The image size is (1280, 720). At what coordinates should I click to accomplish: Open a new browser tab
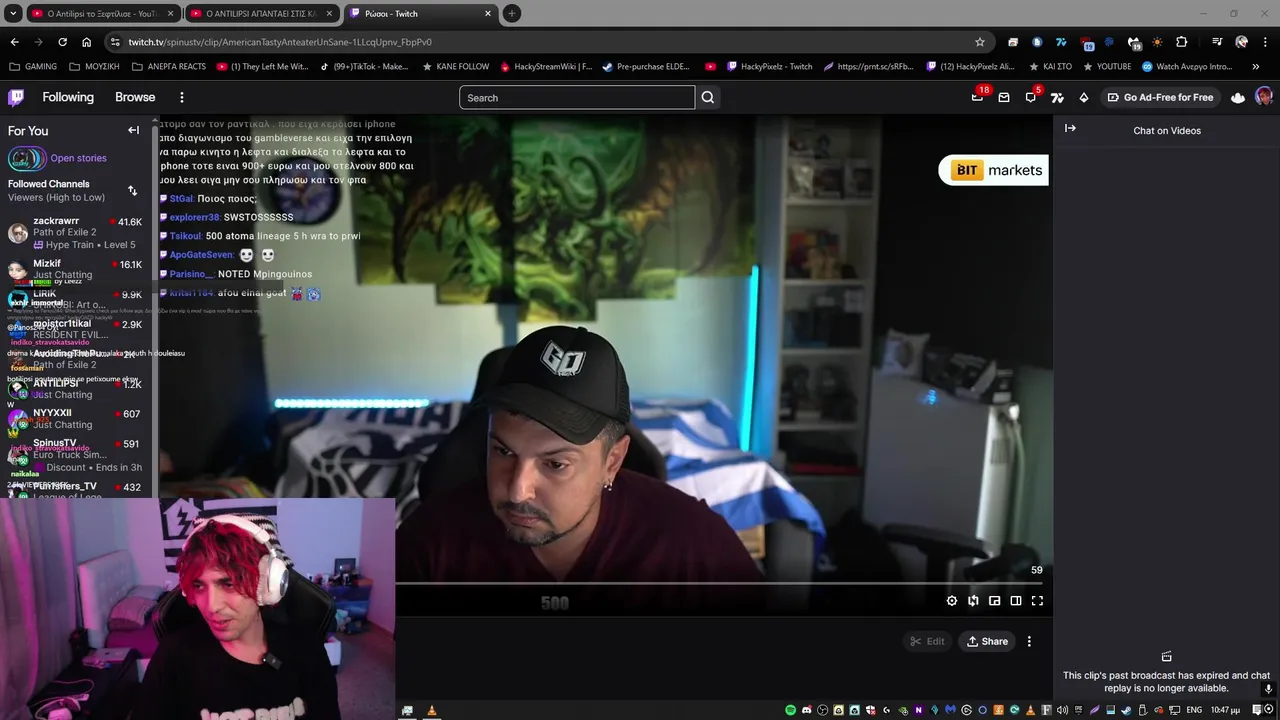(x=512, y=13)
